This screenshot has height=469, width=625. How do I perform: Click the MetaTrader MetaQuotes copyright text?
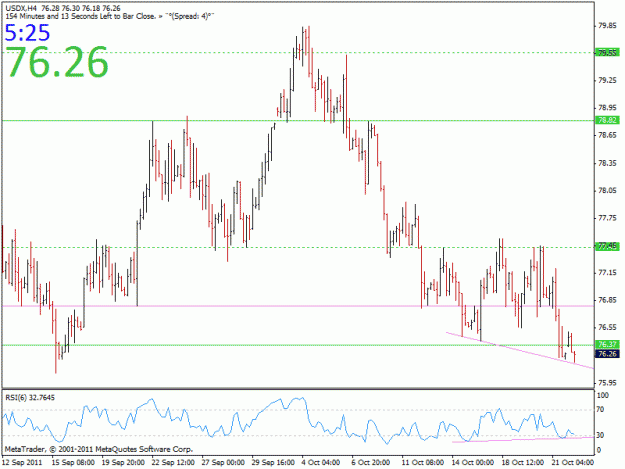(98, 449)
